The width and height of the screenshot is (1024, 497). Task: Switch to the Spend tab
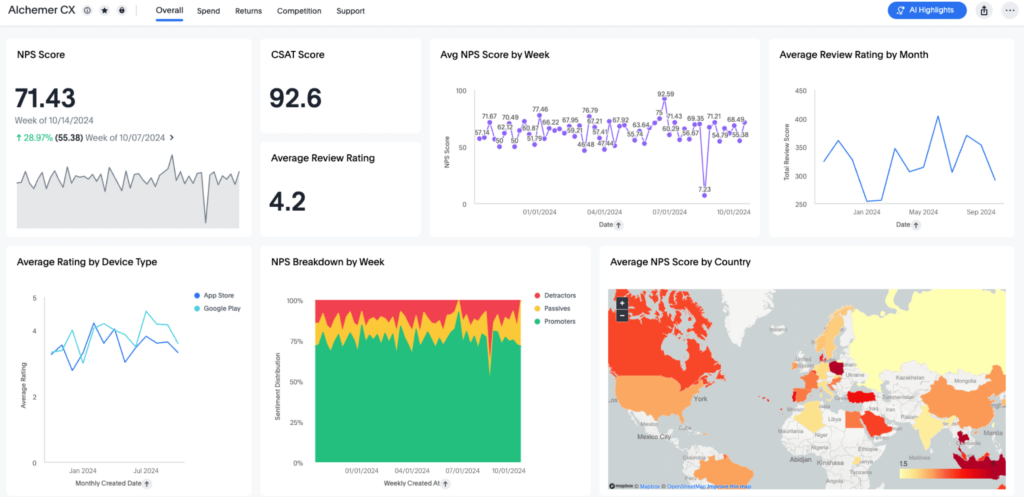coord(208,11)
